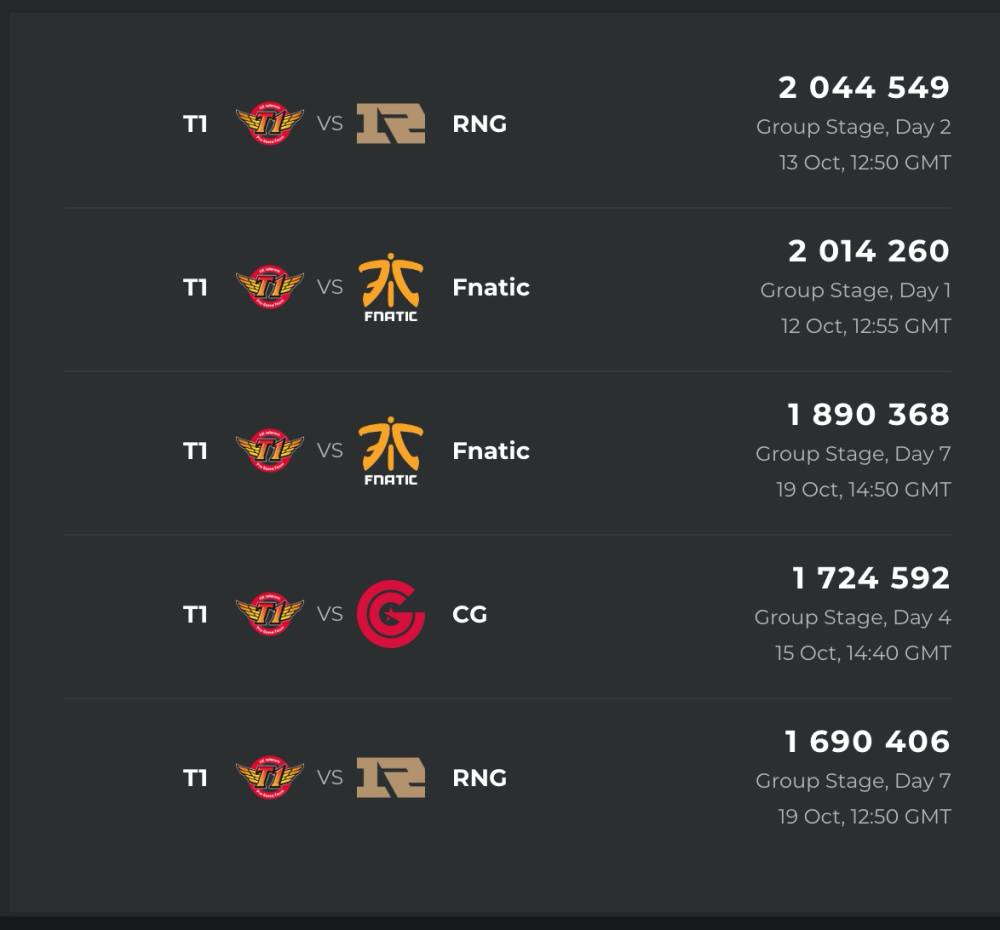Click the "12 Oct, 12:55 GMT" date text

(866, 326)
